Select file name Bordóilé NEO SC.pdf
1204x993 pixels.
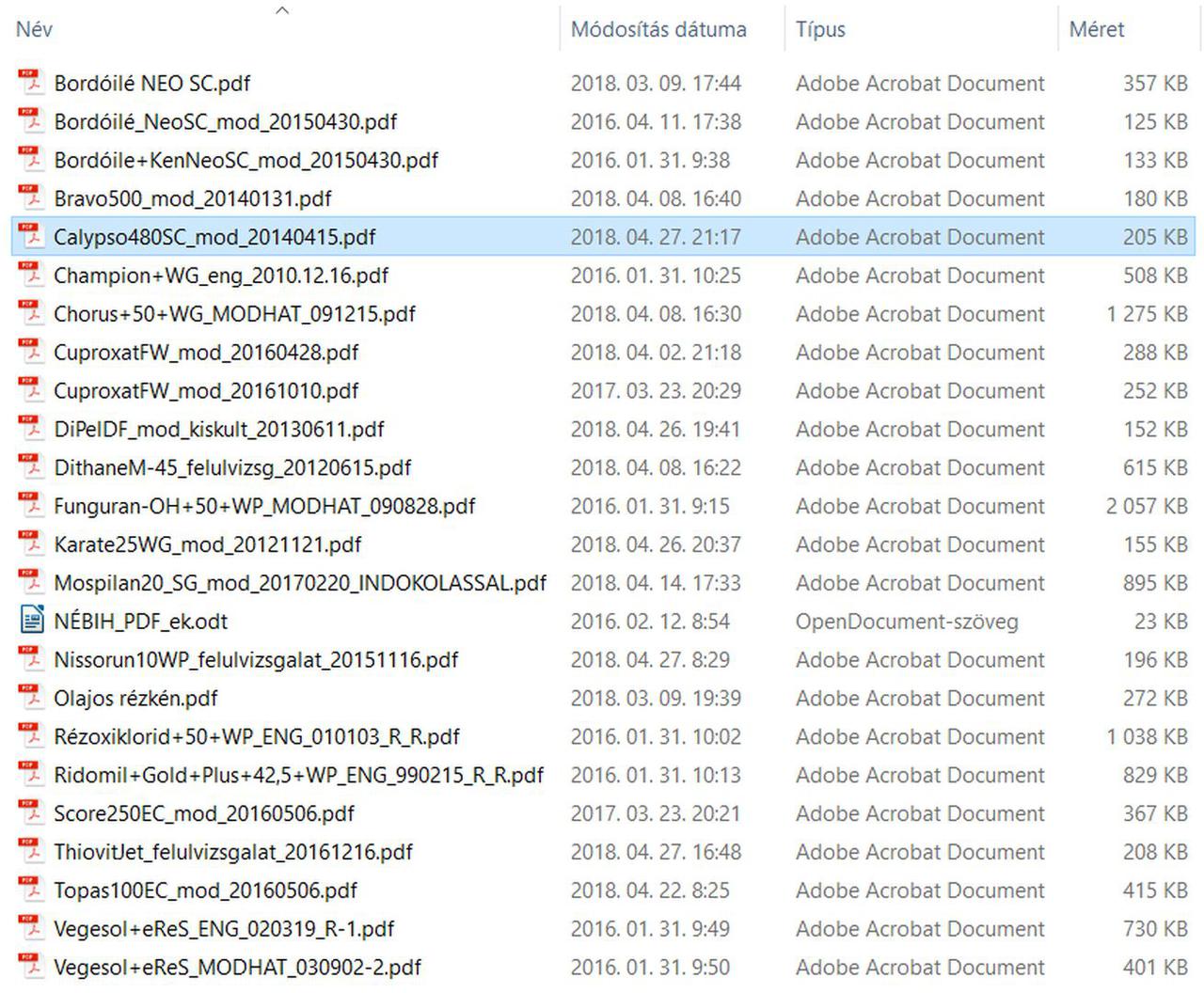[152, 84]
